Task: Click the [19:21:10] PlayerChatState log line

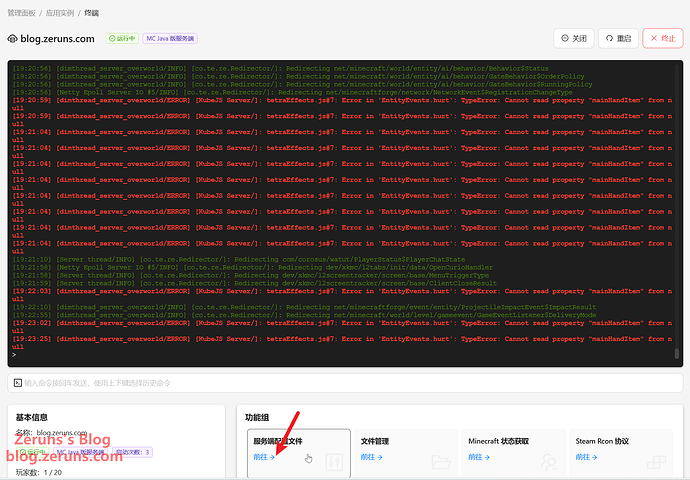Action: [x=239, y=260]
